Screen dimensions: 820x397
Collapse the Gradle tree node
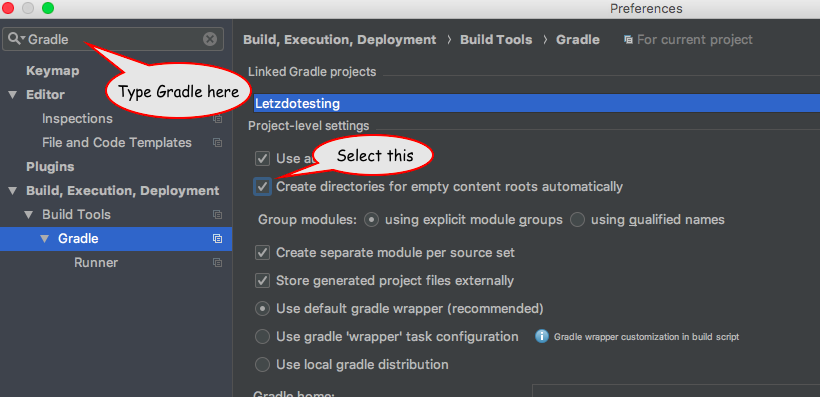pyautogui.click(x=45, y=239)
